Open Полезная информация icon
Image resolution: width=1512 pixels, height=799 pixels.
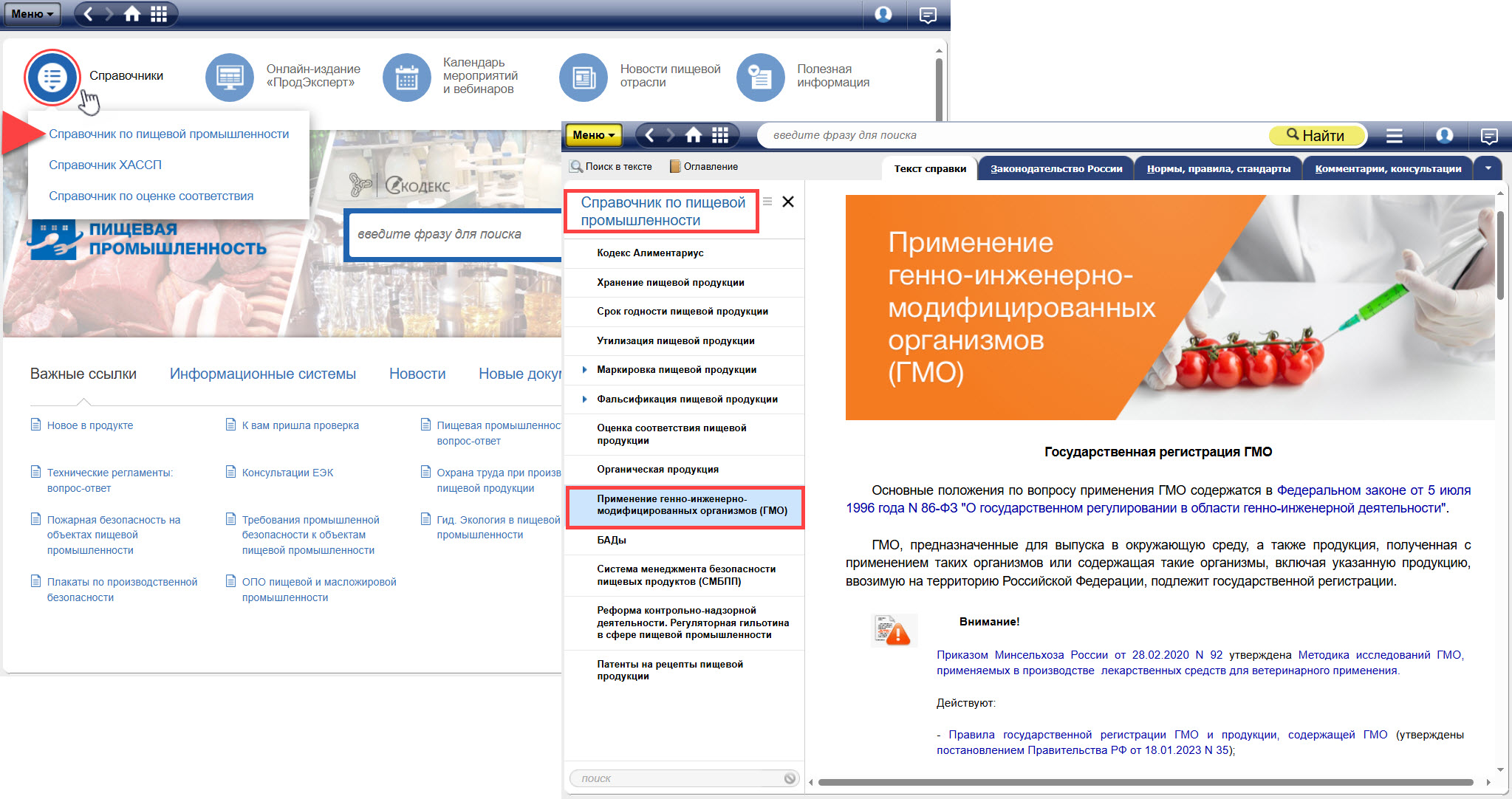tap(760, 77)
